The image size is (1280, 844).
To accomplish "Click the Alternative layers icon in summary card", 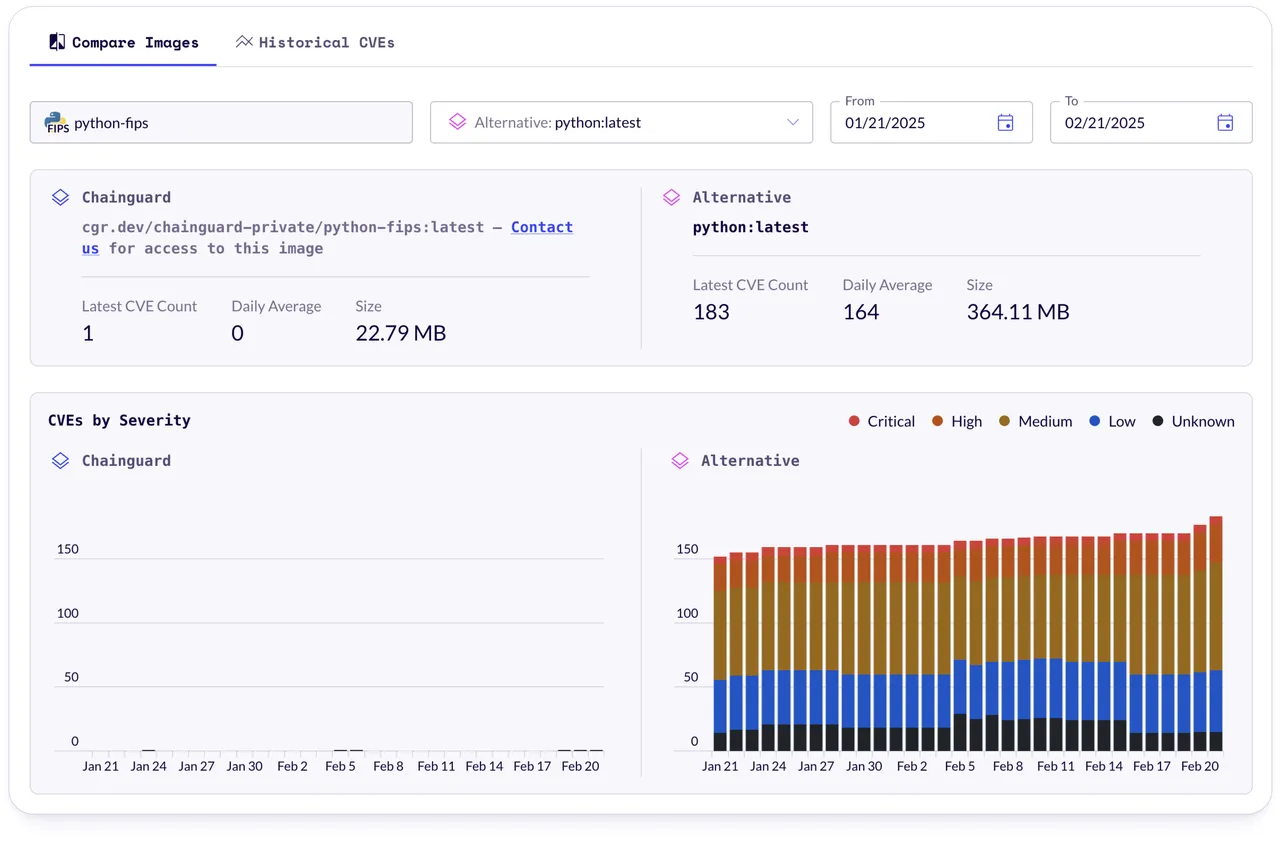I will click(671, 198).
